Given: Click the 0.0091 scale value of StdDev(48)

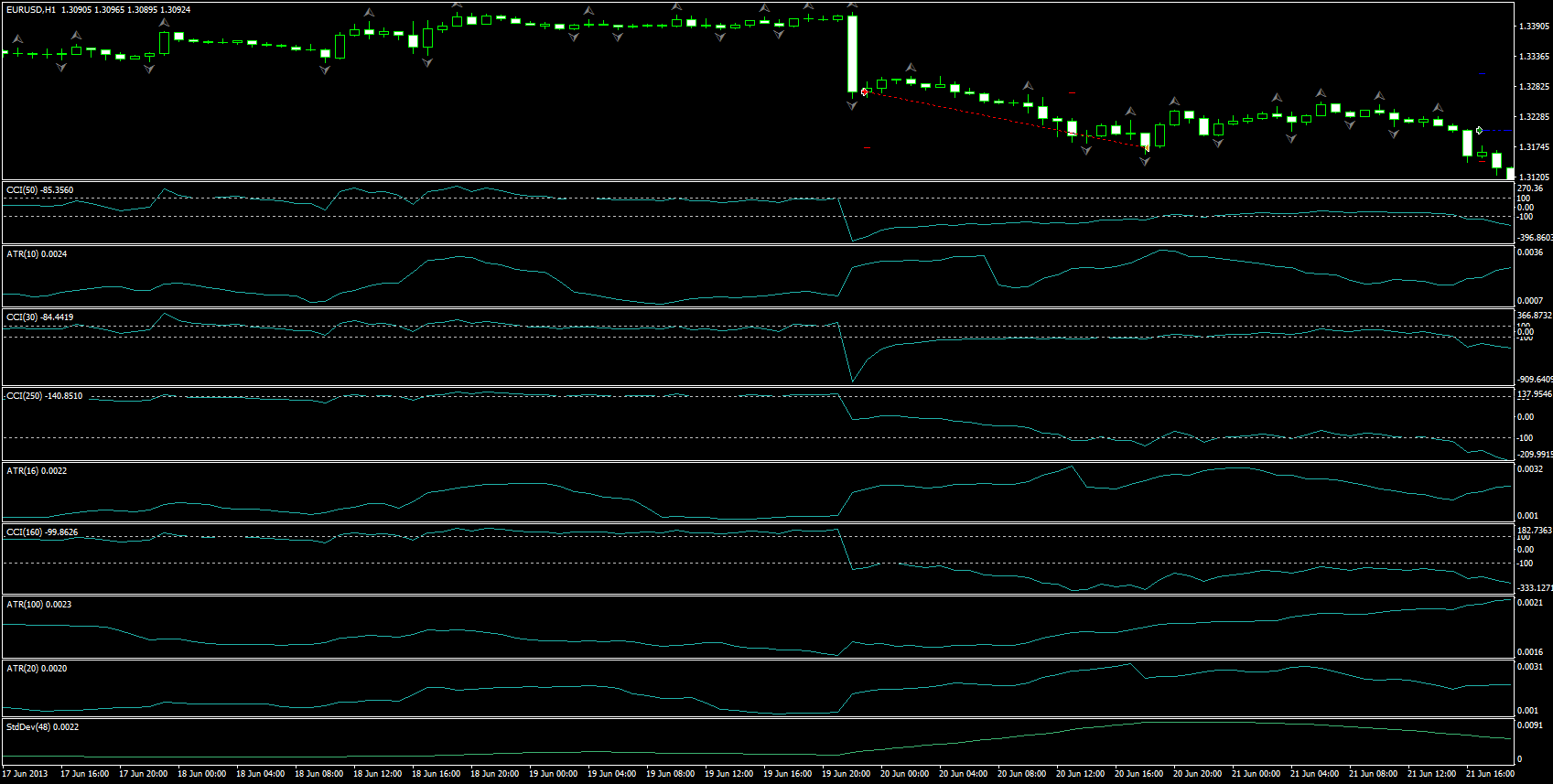Looking at the screenshot, I should tap(1530, 725).
